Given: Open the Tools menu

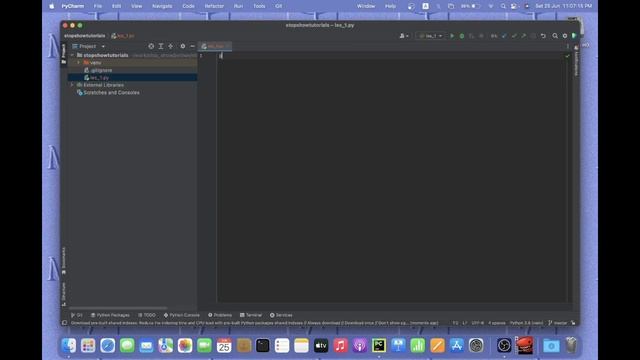Looking at the screenshot, I should click(259, 6).
